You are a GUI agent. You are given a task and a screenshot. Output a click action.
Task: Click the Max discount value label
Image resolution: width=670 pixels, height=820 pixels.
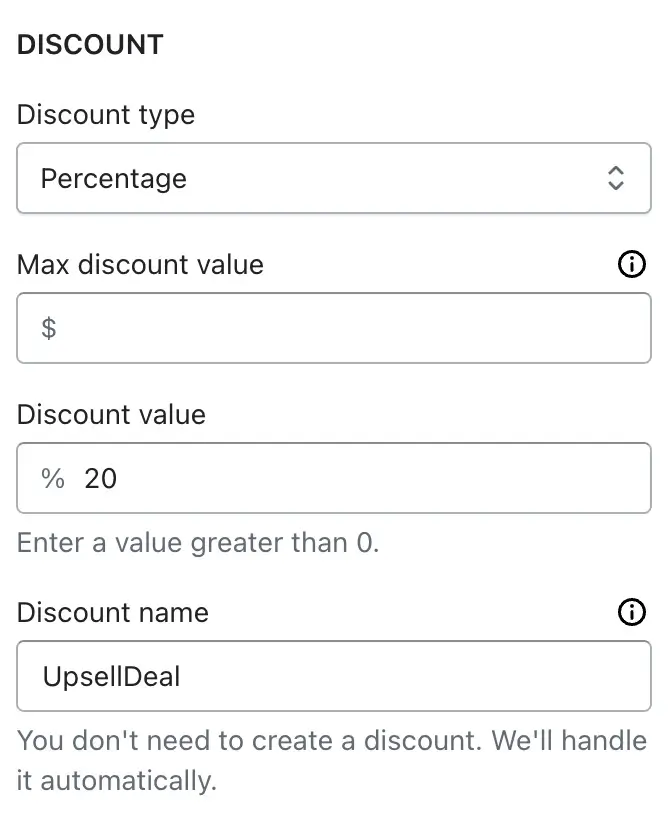click(140, 265)
